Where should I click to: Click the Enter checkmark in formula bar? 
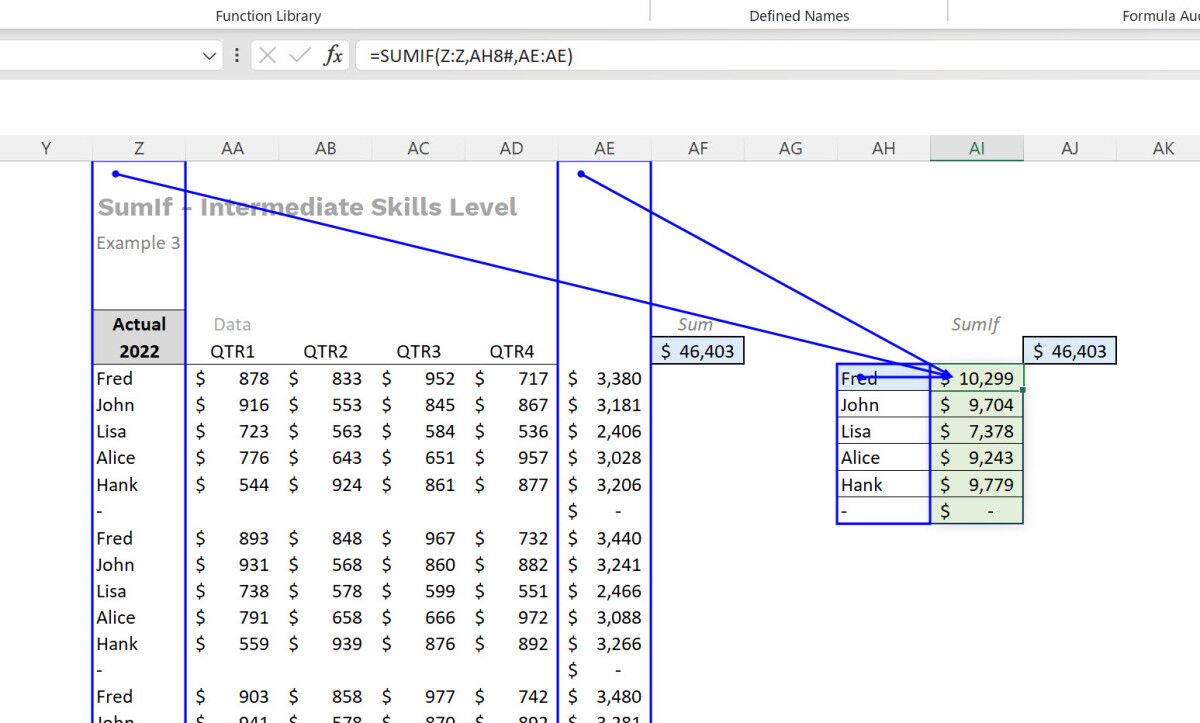(299, 56)
